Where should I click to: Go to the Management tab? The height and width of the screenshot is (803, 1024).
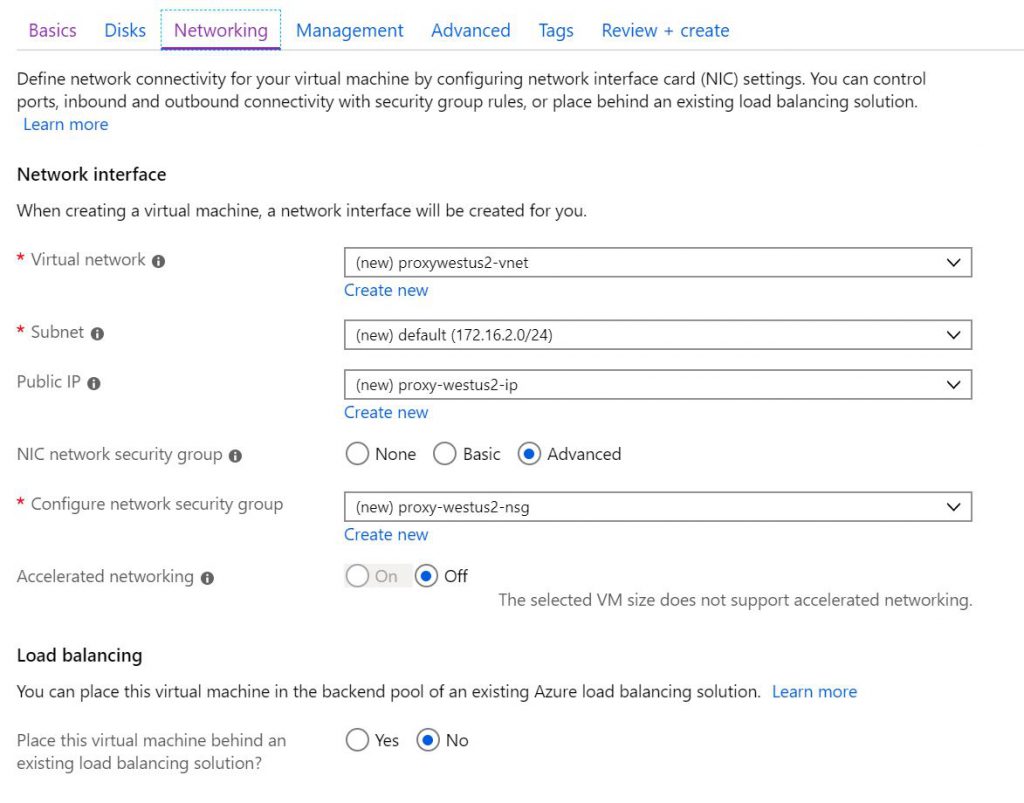coord(349,30)
